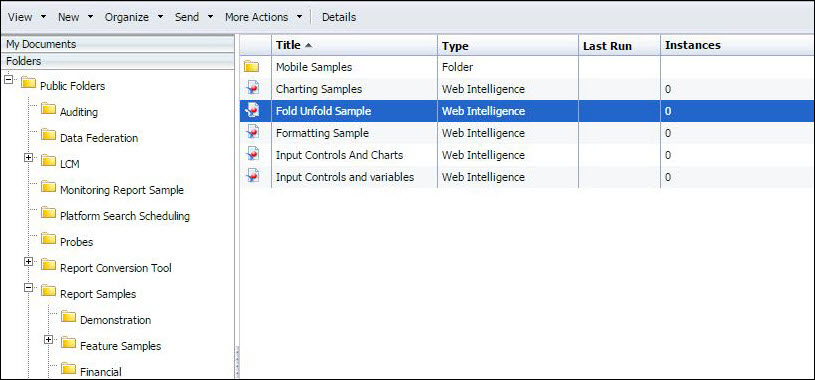Screen dimensions: 815x380
Task: Click the Fold Unfold Sample document icon
Action: click(x=252, y=110)
